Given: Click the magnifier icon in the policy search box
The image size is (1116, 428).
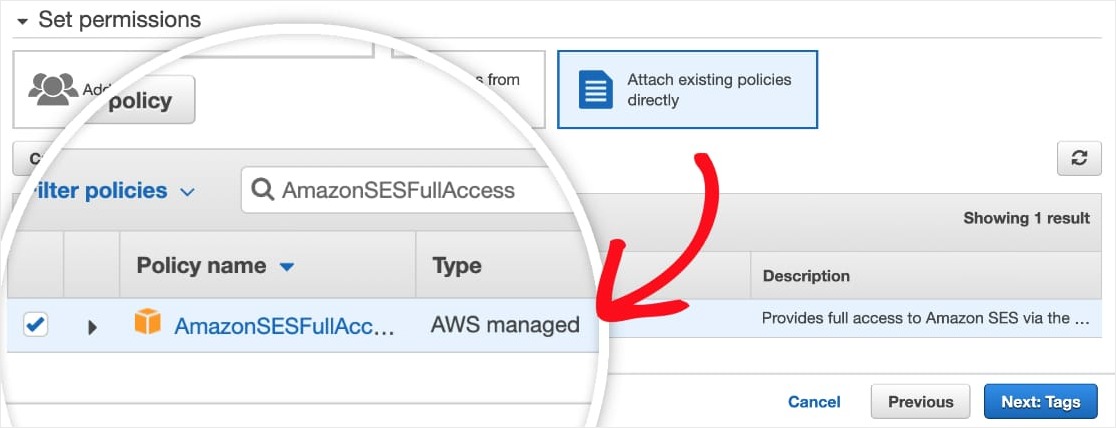Looking at the screenshot, I should coord(263,190).
